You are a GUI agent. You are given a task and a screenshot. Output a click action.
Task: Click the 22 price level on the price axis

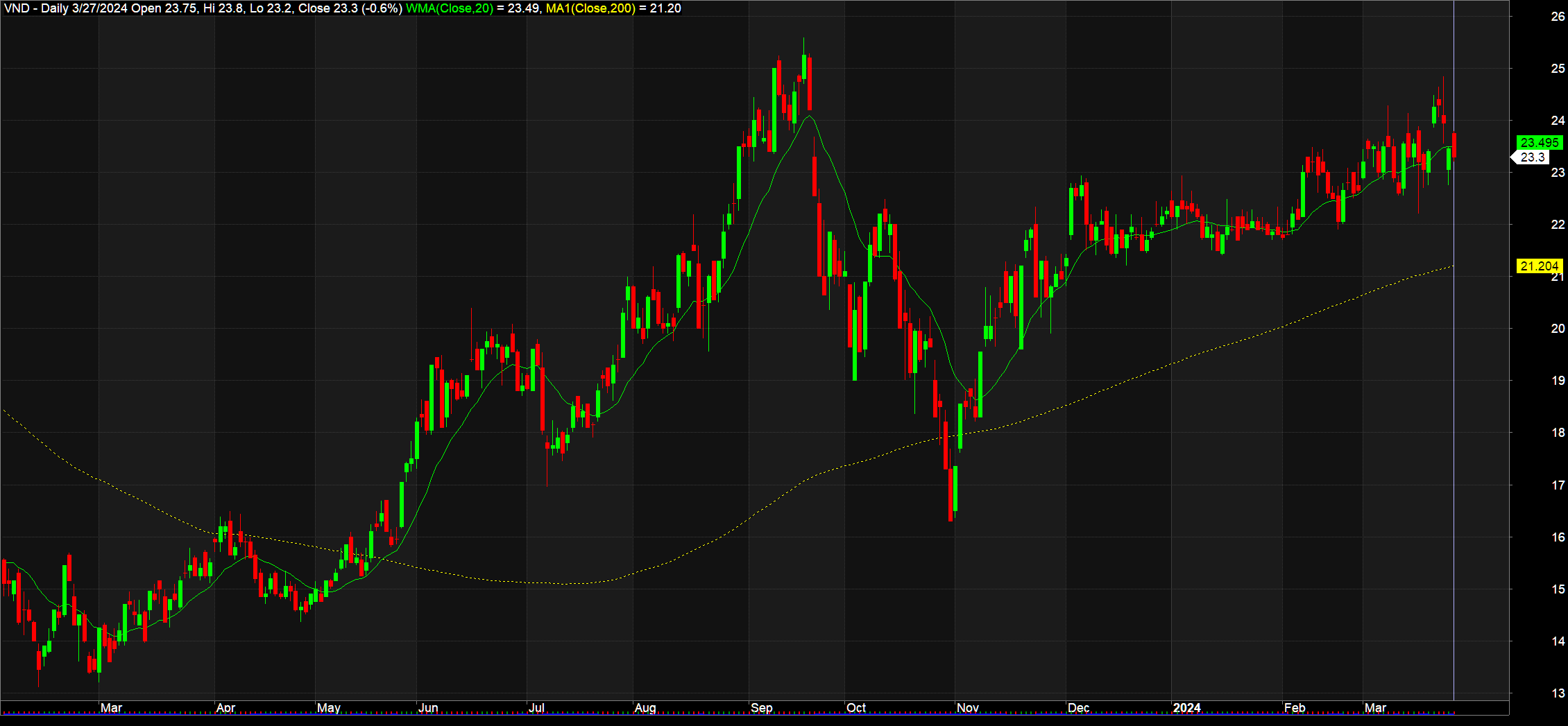(x=1558, y=224)
